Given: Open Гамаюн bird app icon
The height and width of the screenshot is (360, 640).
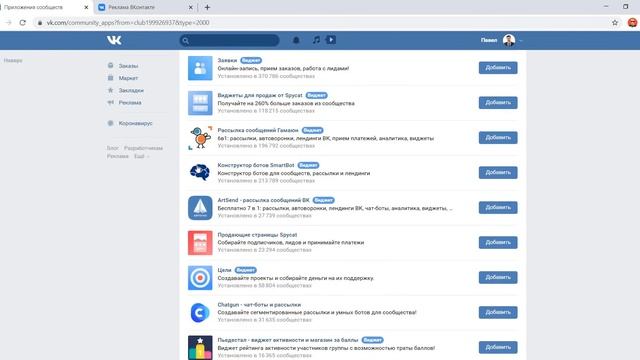Looking at the screenshot, I should click(x=200, y=138).
